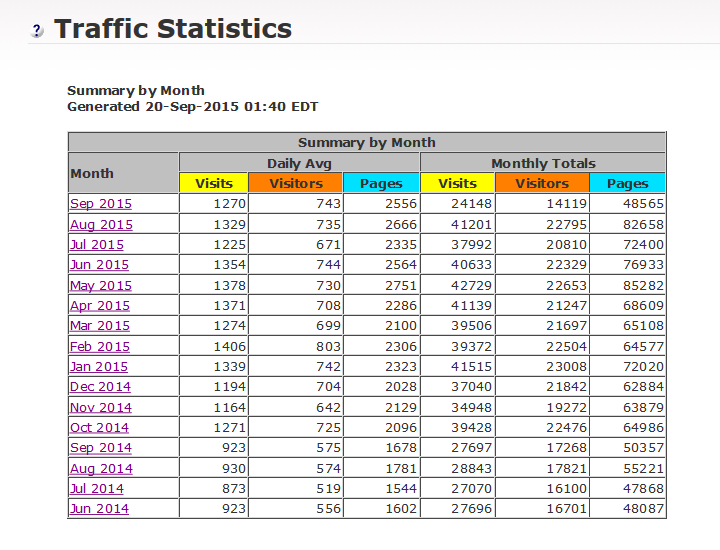Screen dimensions: 720x550
Task: Select the Aug 2014 month link
Action: 101,469
